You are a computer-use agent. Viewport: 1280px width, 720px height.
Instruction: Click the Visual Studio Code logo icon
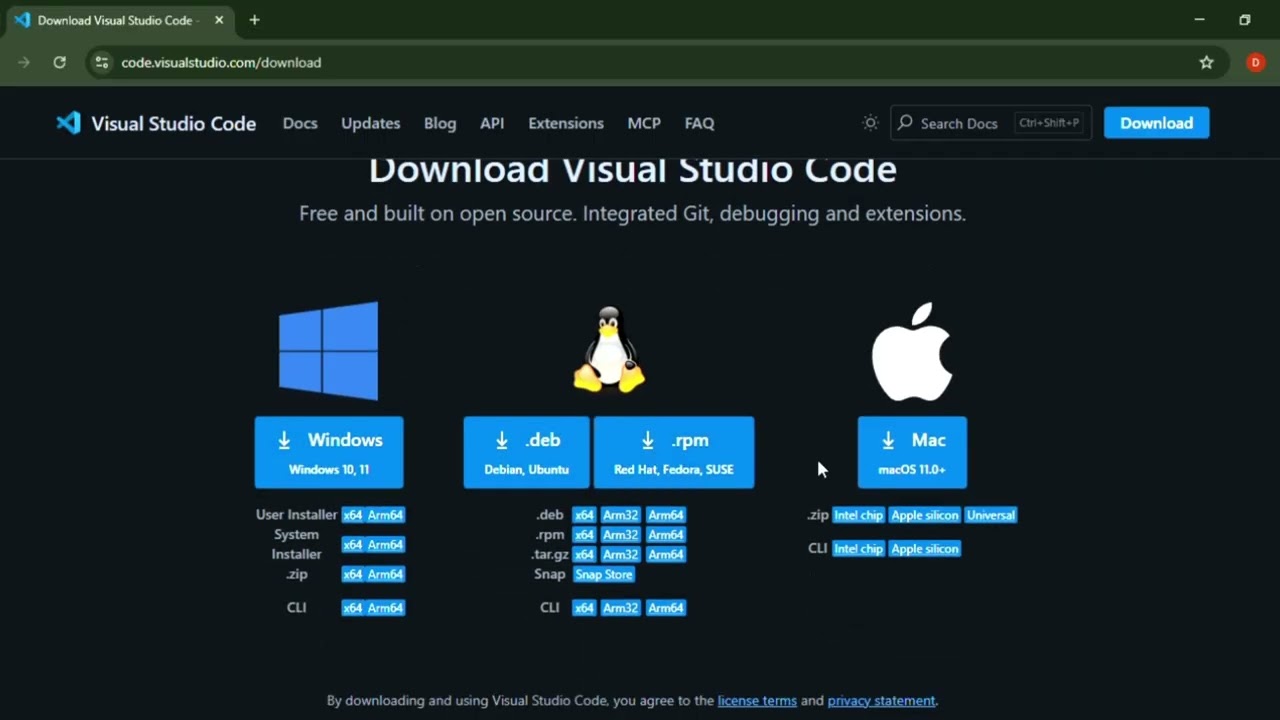(68, 123)
